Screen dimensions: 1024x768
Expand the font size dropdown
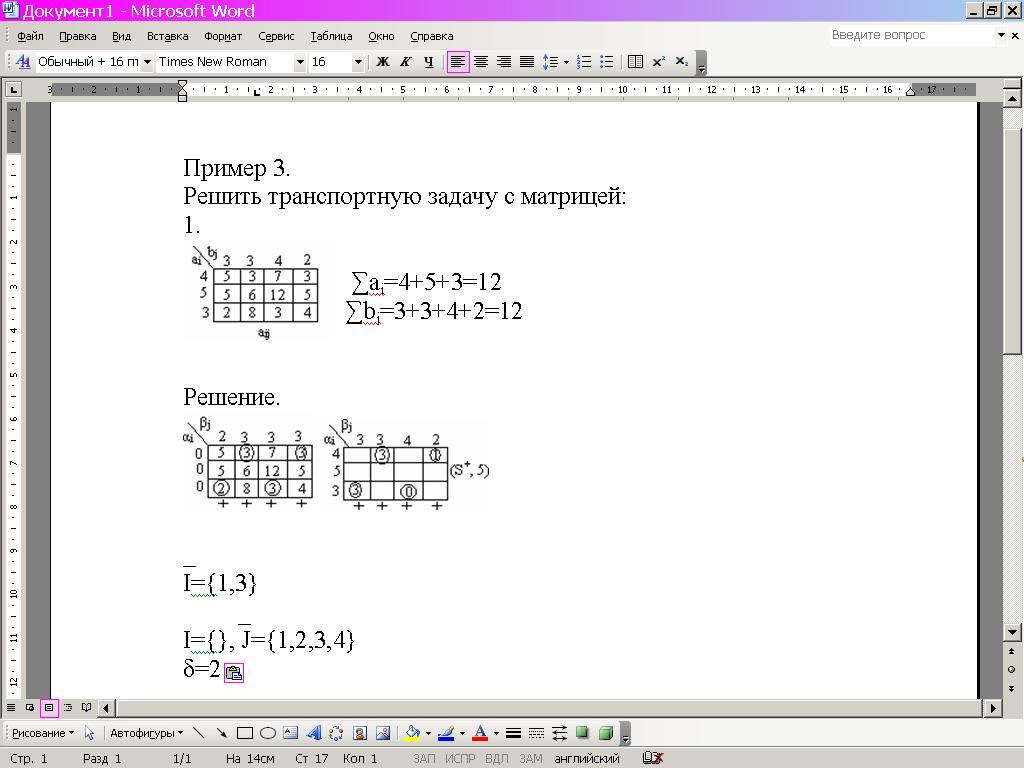(x=358, y=62)
